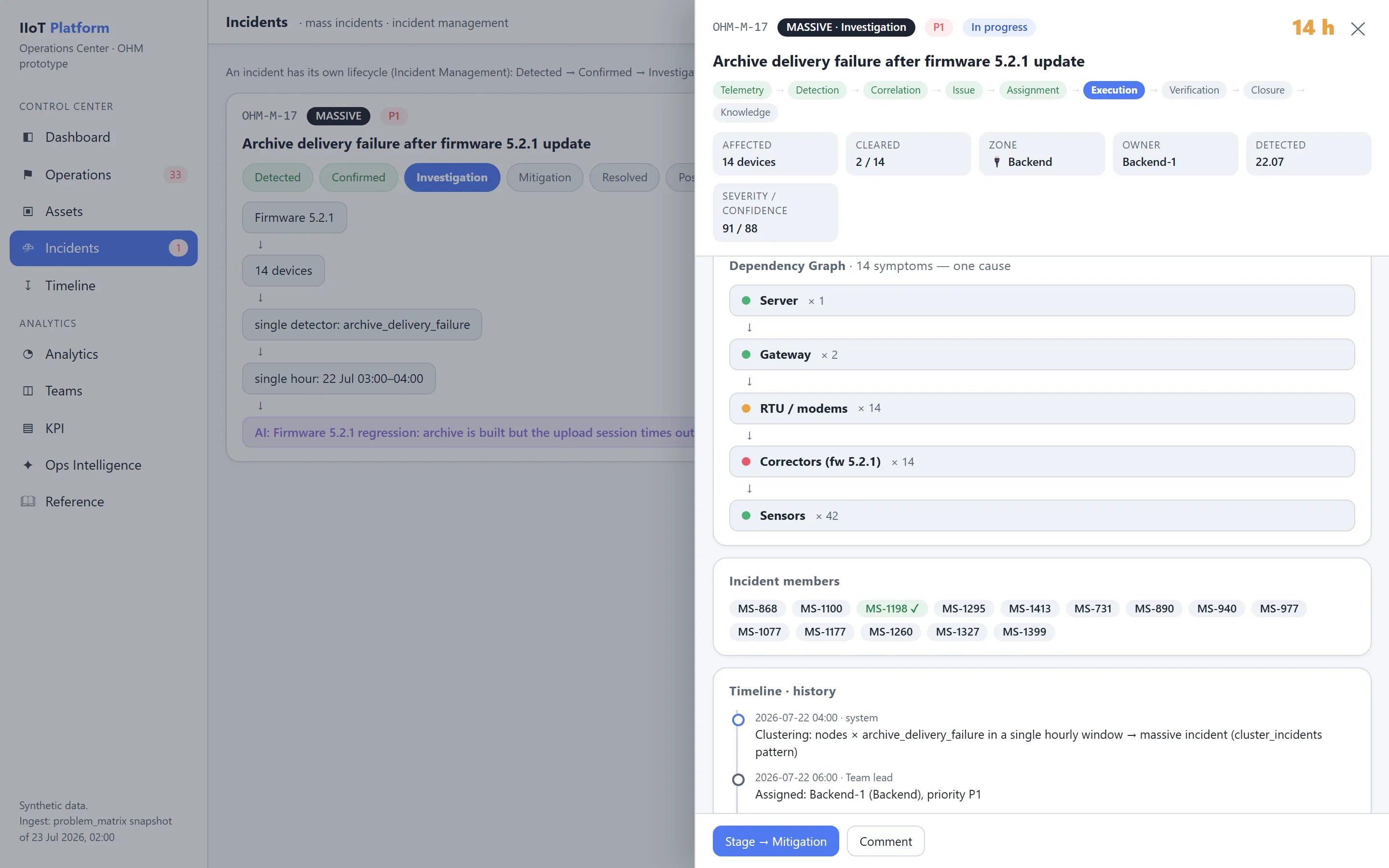
Task: Select the Execution stage pill
Action: click(x=1114, y=90)
